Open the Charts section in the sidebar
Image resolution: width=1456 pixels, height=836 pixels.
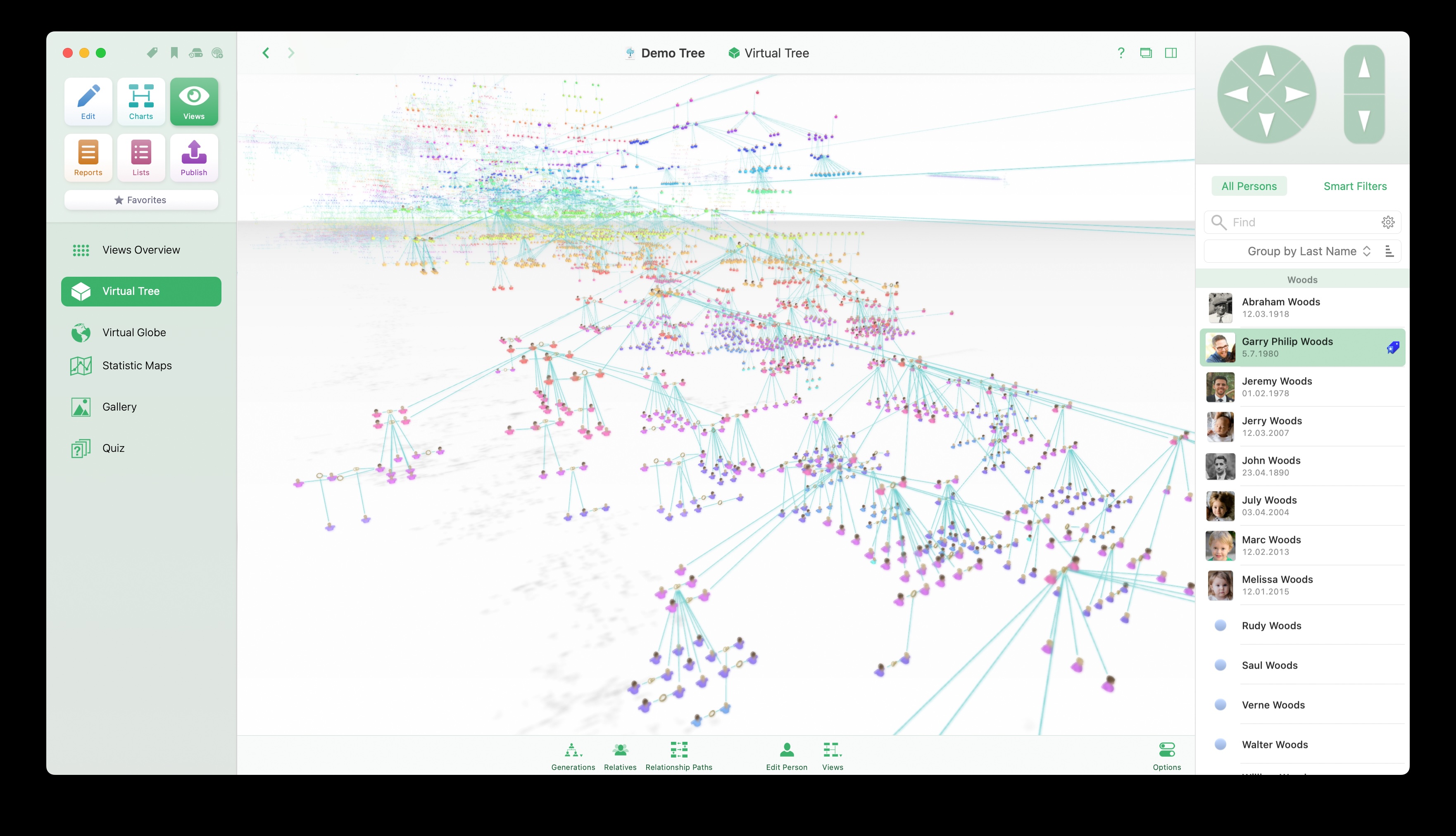[141, 102]
